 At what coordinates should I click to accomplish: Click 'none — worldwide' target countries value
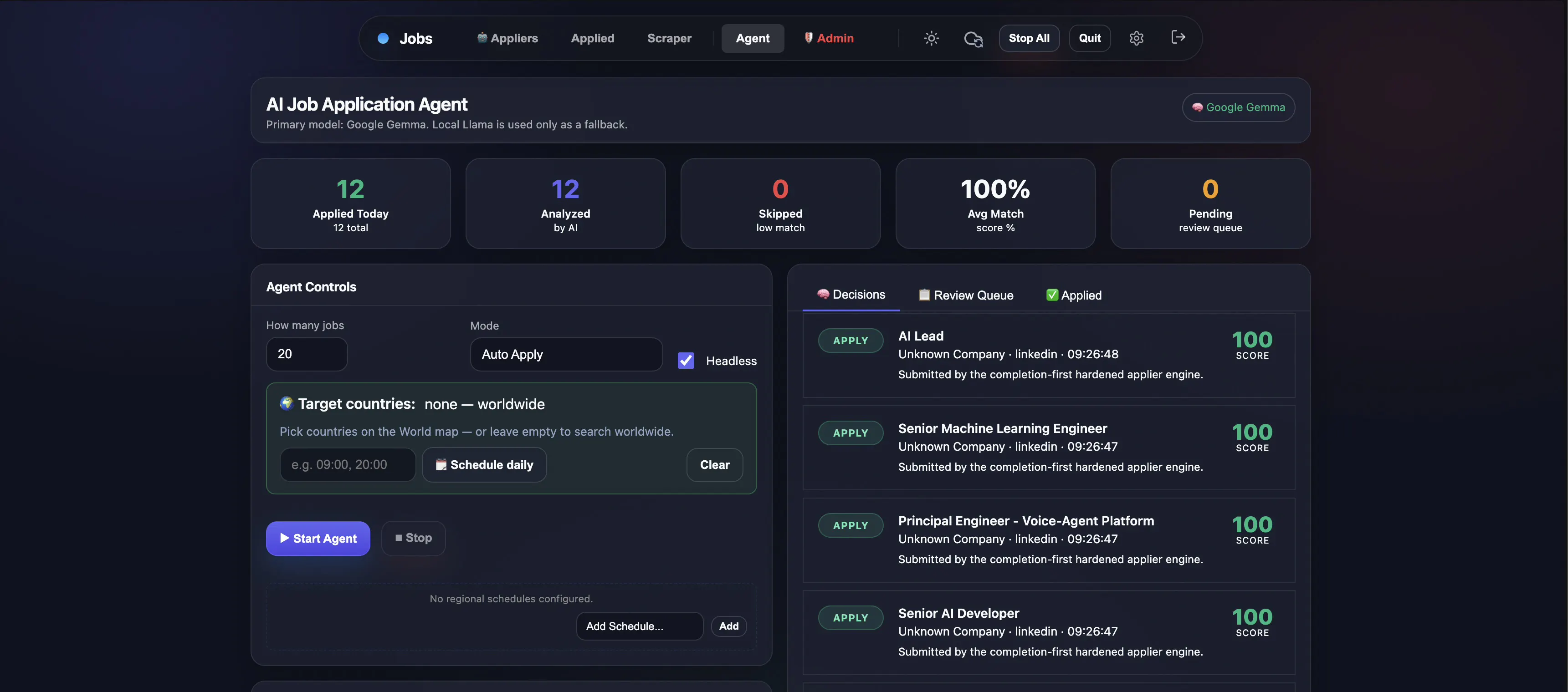pos(485,404)
